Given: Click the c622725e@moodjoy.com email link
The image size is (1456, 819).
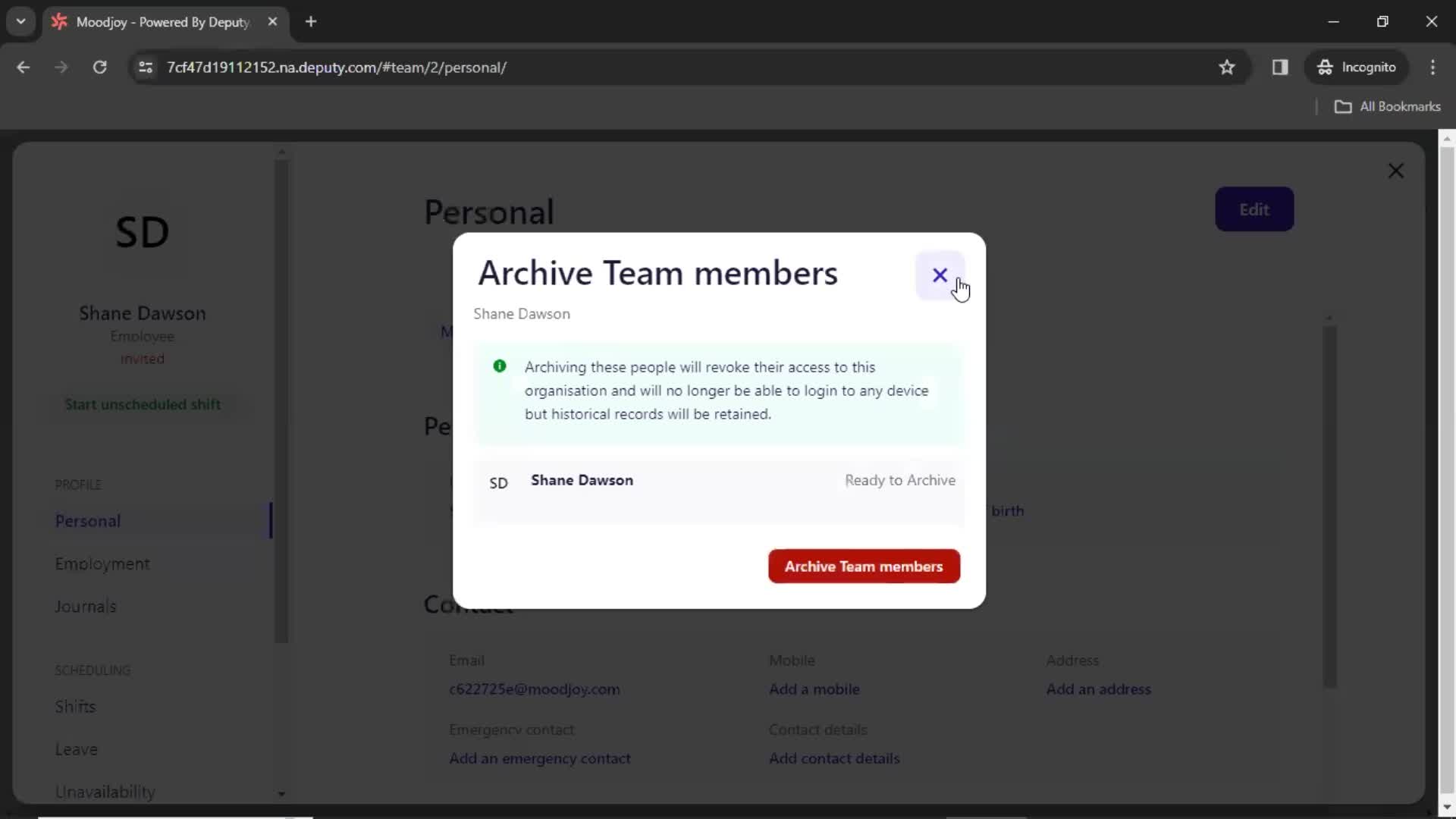Looking at the screenshot, I should 535,689.
